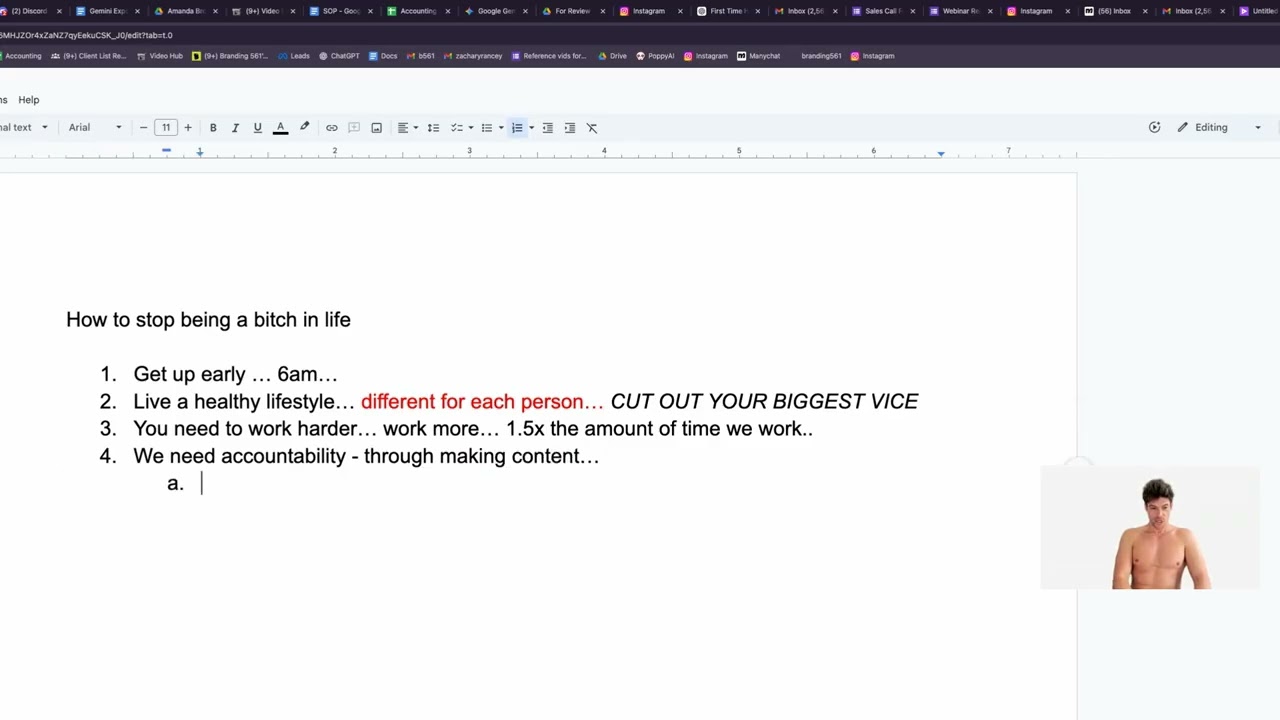Open the Leads bookmark

(x=294, y=56)
